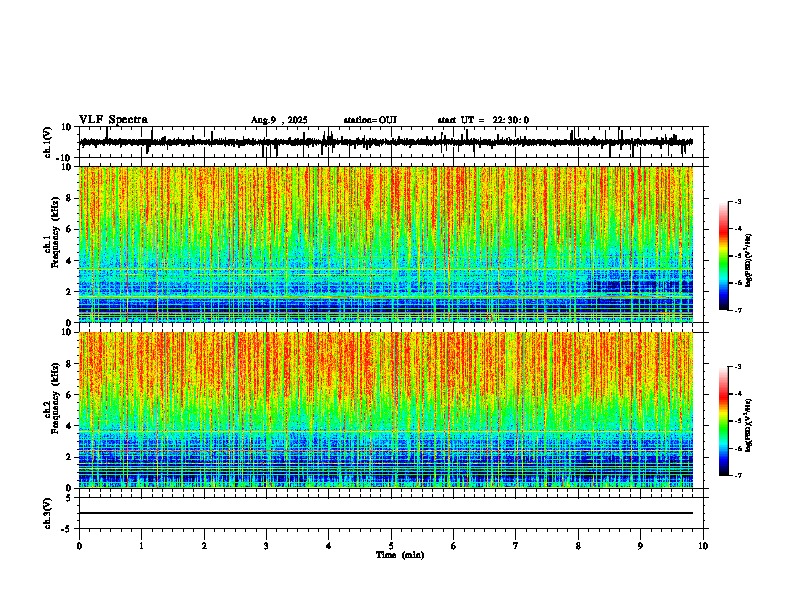The image size is (792, 612).
Task: Click the 'VLF Spectra' plot title
Action: pos(113,120)
